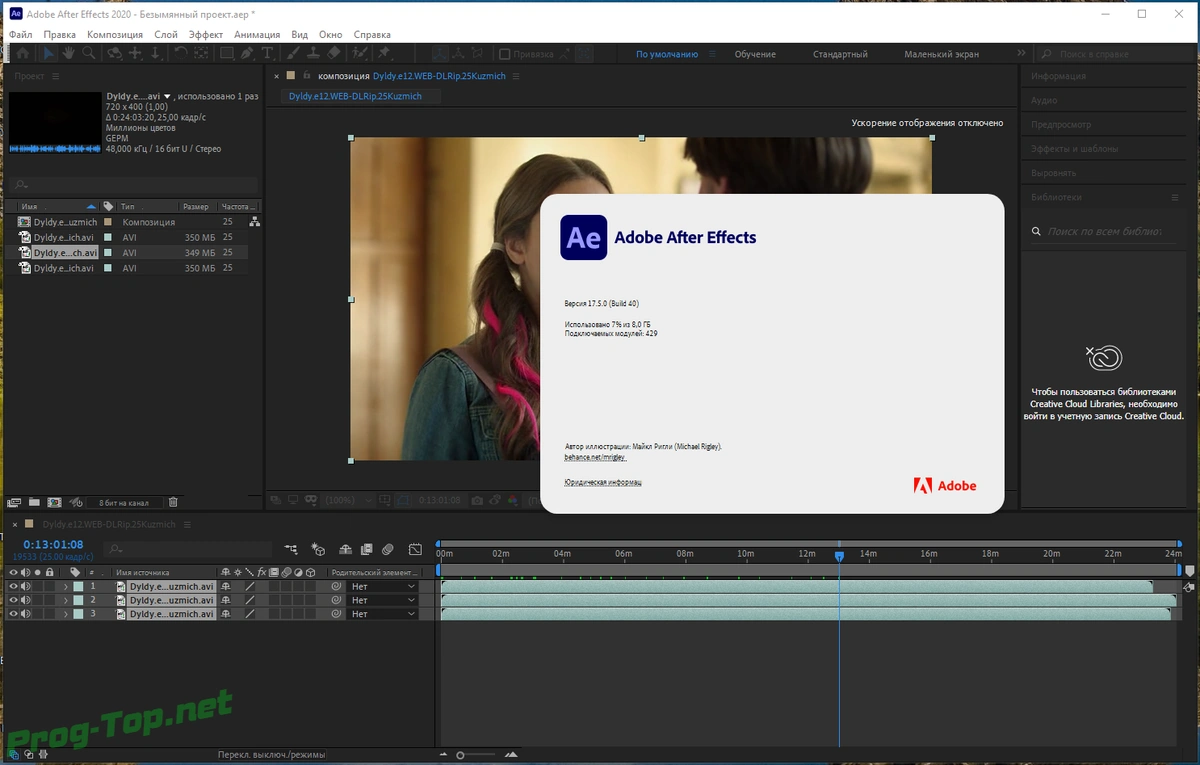The image size is (1200, 765).
Task: Expand layer 2 properties
Action: 66,600
